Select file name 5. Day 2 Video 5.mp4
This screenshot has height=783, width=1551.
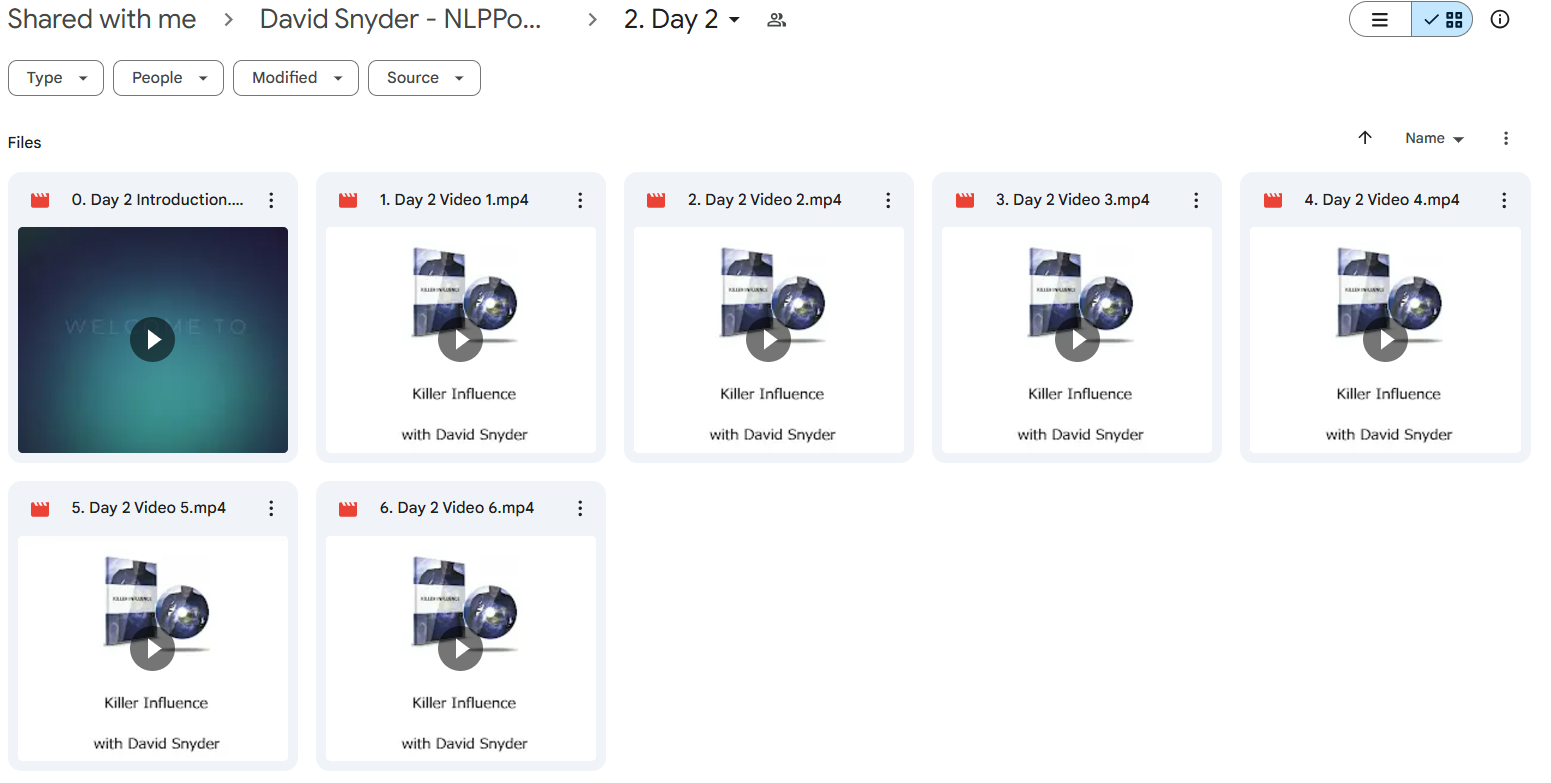point(149,508)
